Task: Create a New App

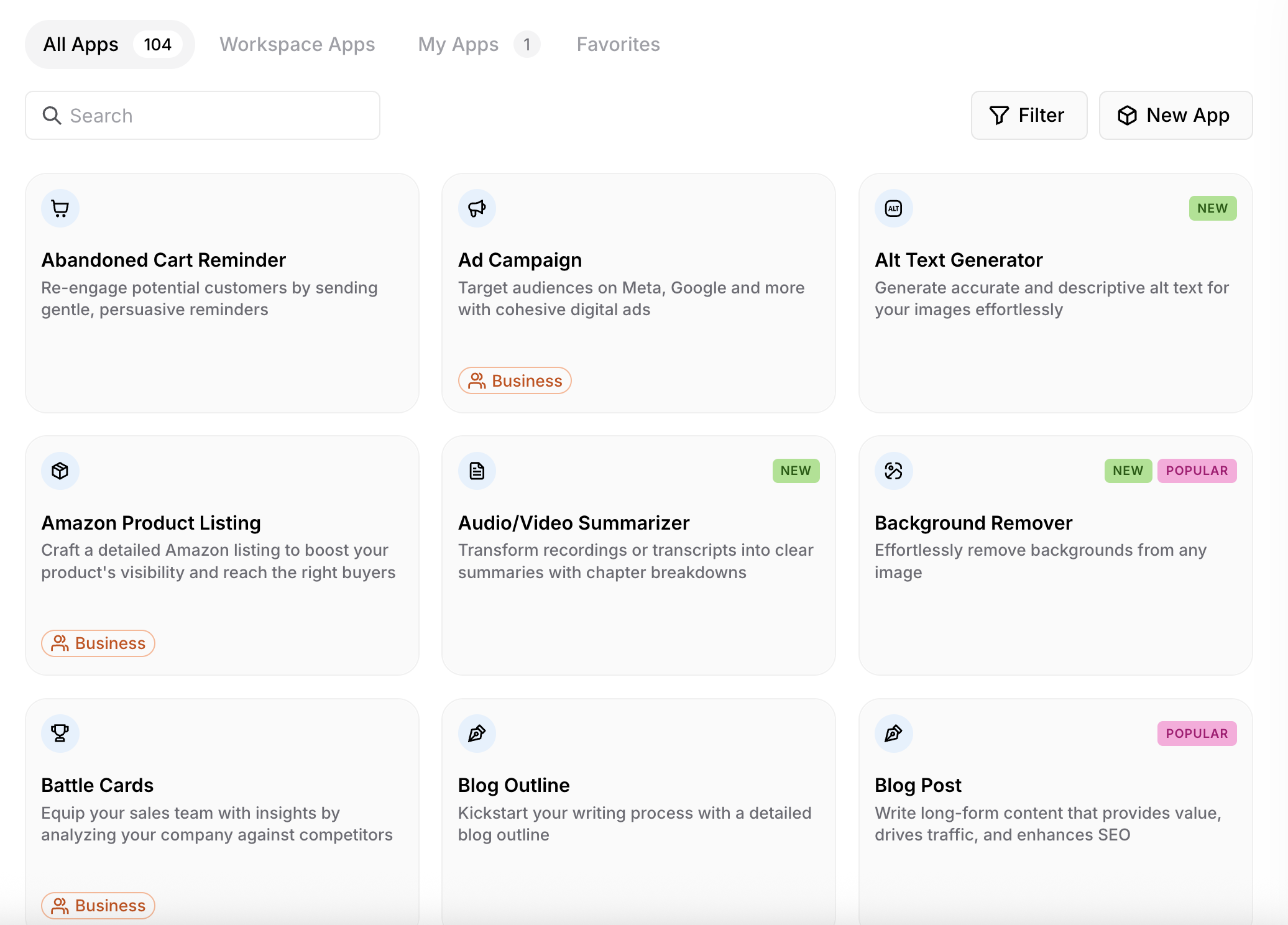Action: coord(1175,115)
